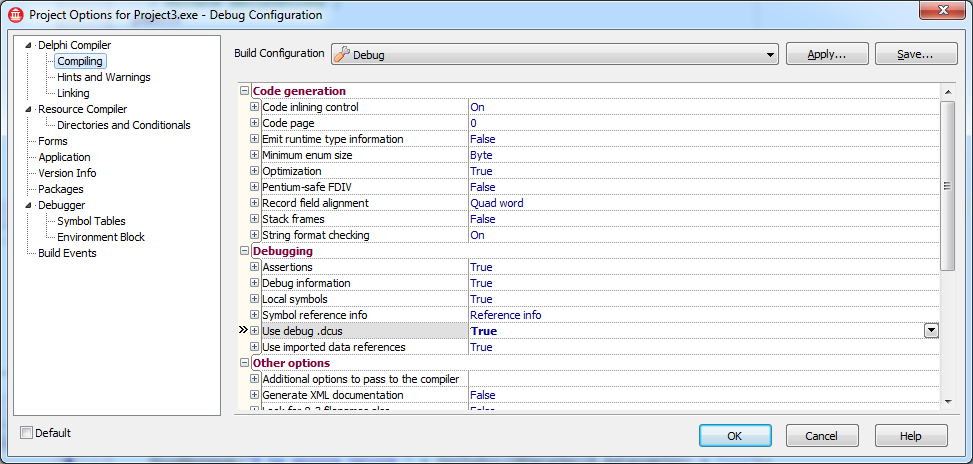
Task: Expand the Optimization row
Action: click(254, 171)
